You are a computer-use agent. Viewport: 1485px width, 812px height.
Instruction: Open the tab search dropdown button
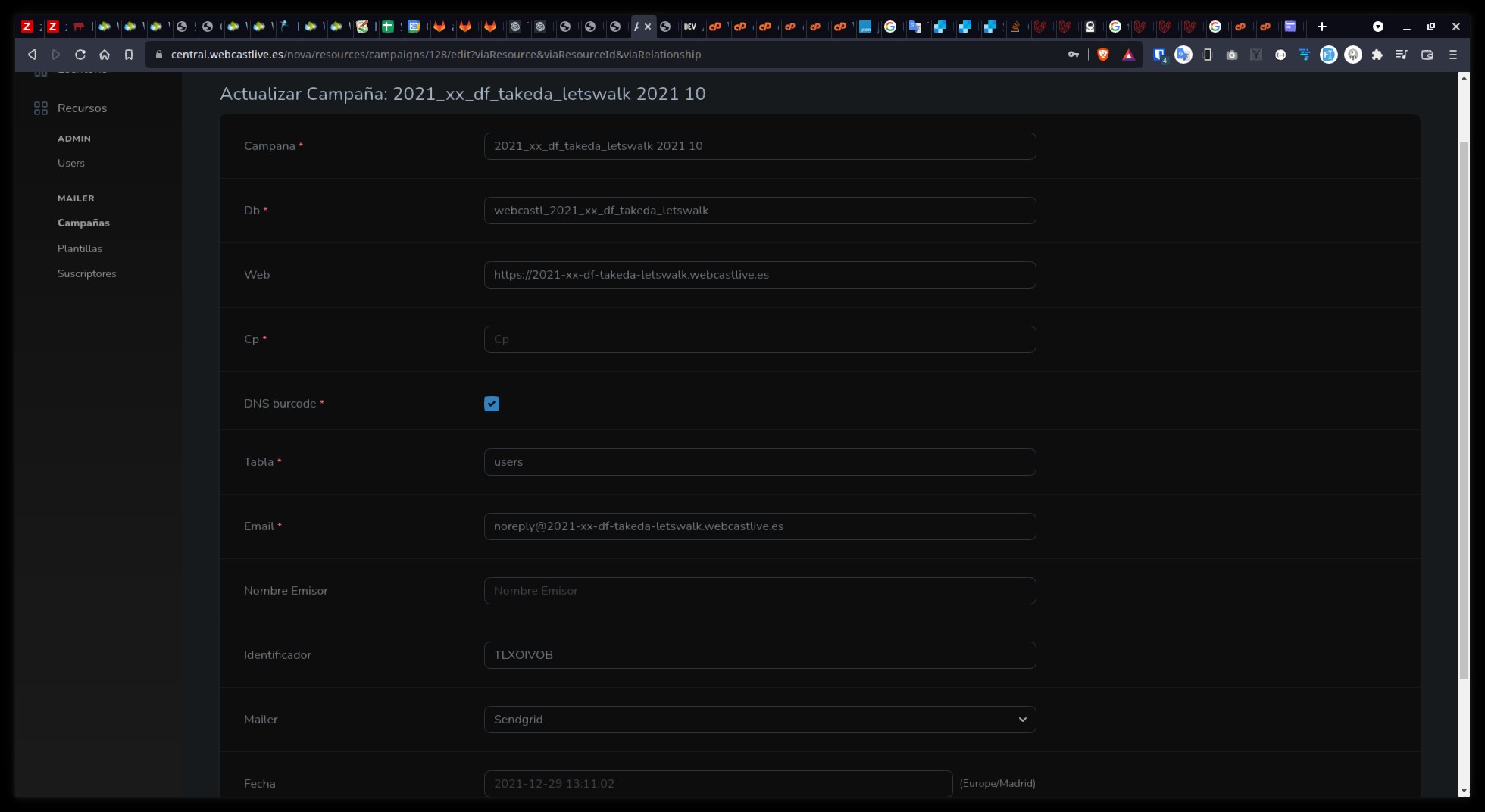pyautogui.click(x=1377, y=27)
